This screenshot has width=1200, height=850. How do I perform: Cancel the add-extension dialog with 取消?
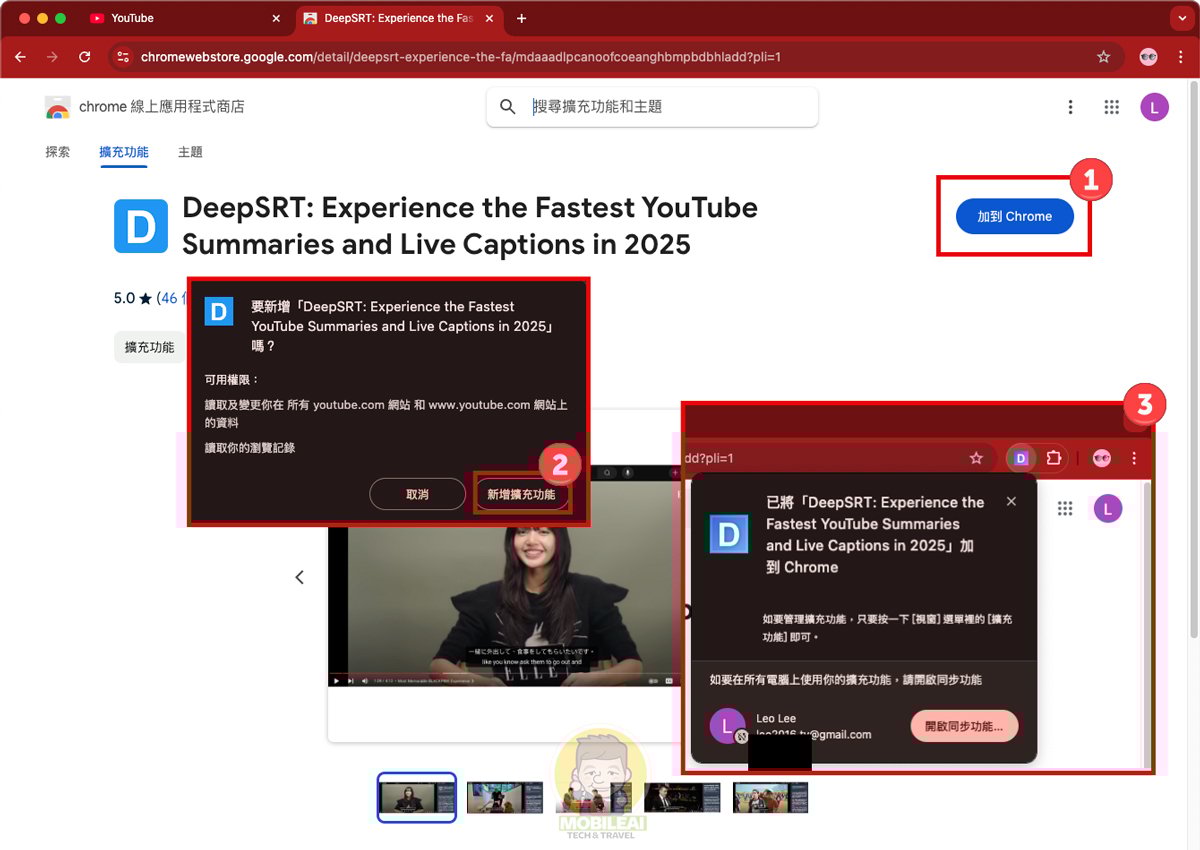(x=417, y=494)
